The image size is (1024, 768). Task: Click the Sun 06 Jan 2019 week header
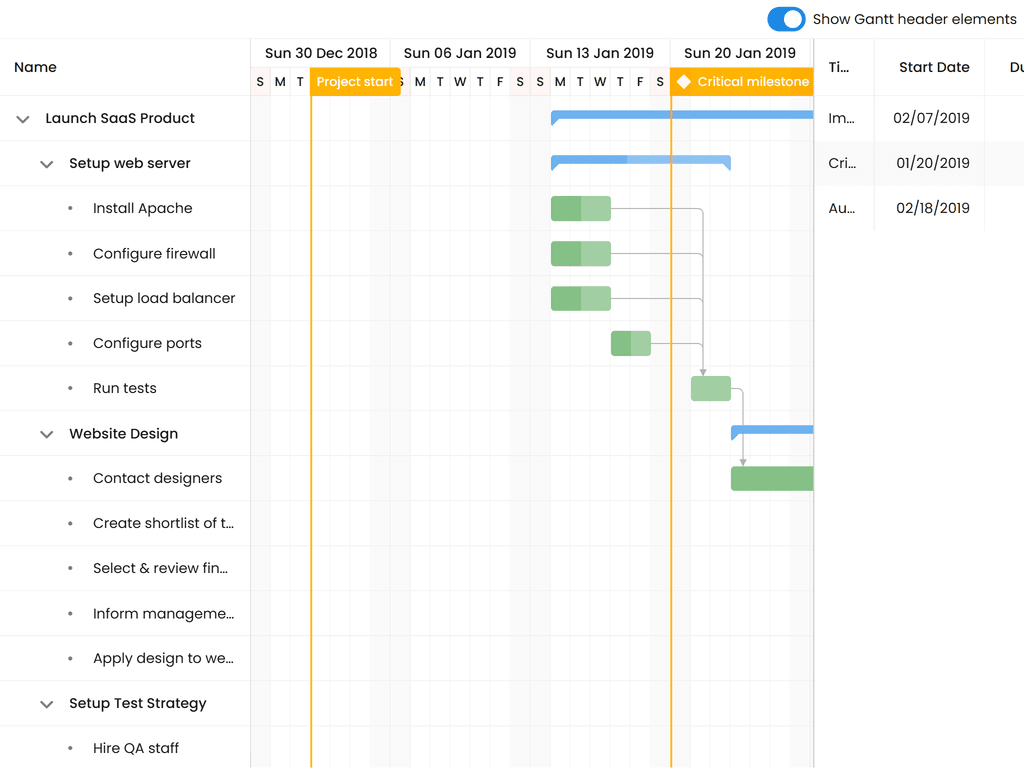click(459, 53)
